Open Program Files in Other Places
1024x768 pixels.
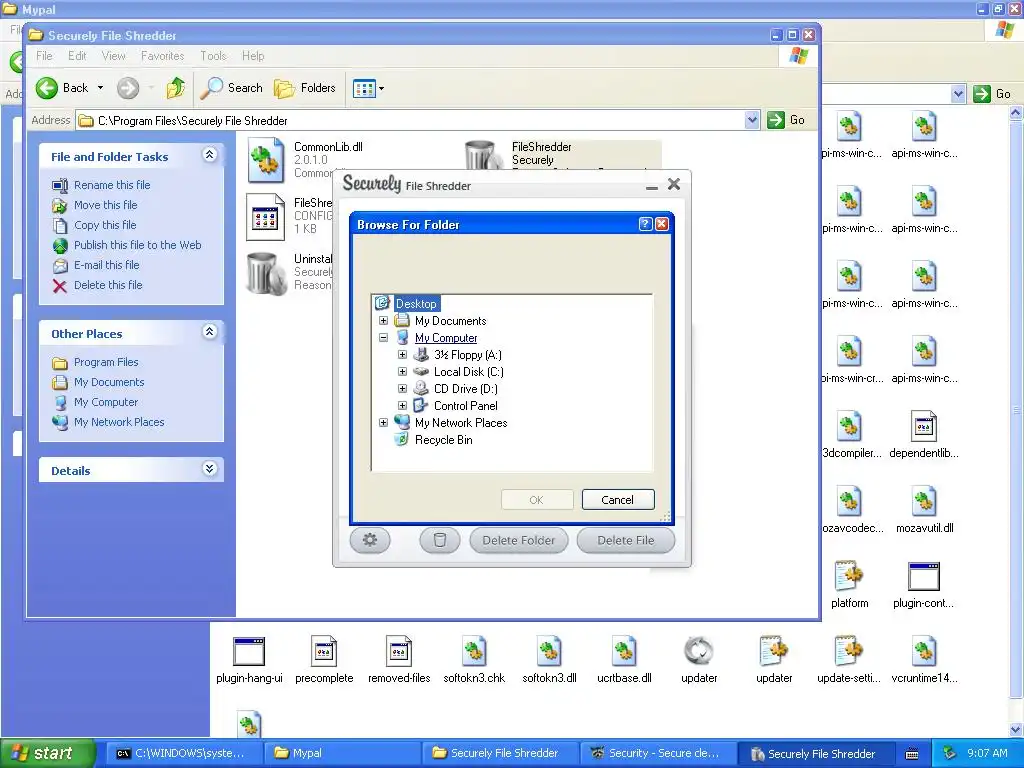click(106, 362)
